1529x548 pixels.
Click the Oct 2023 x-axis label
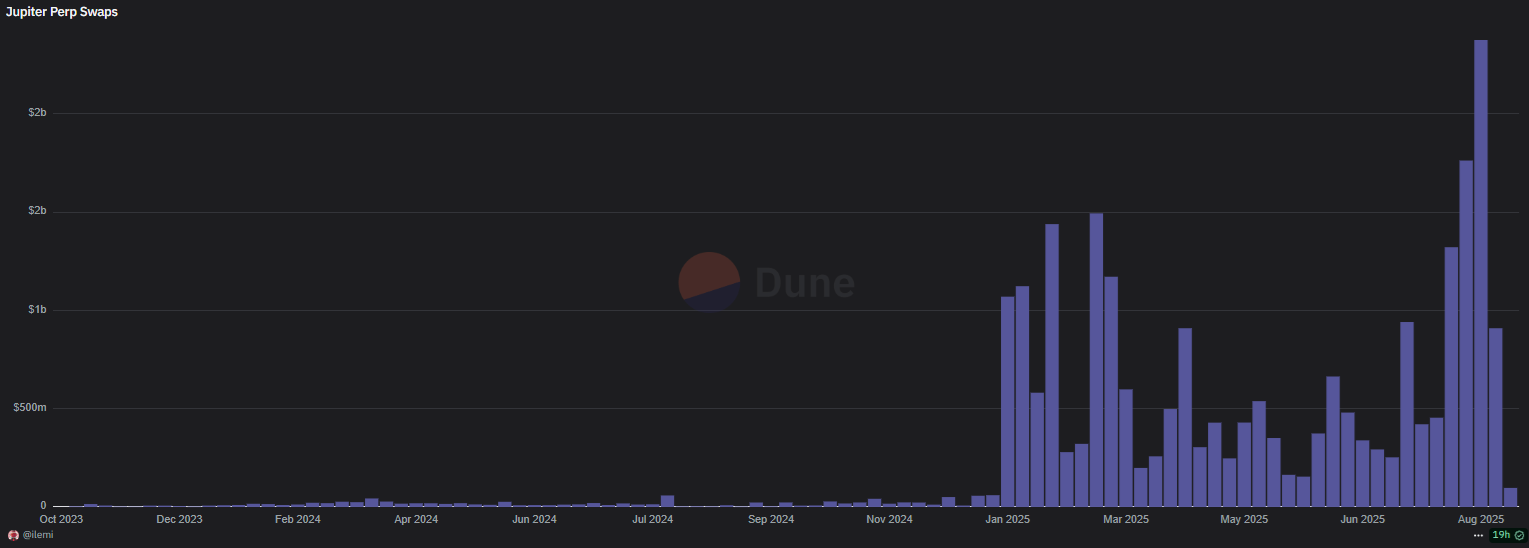(x=61, y=519)
